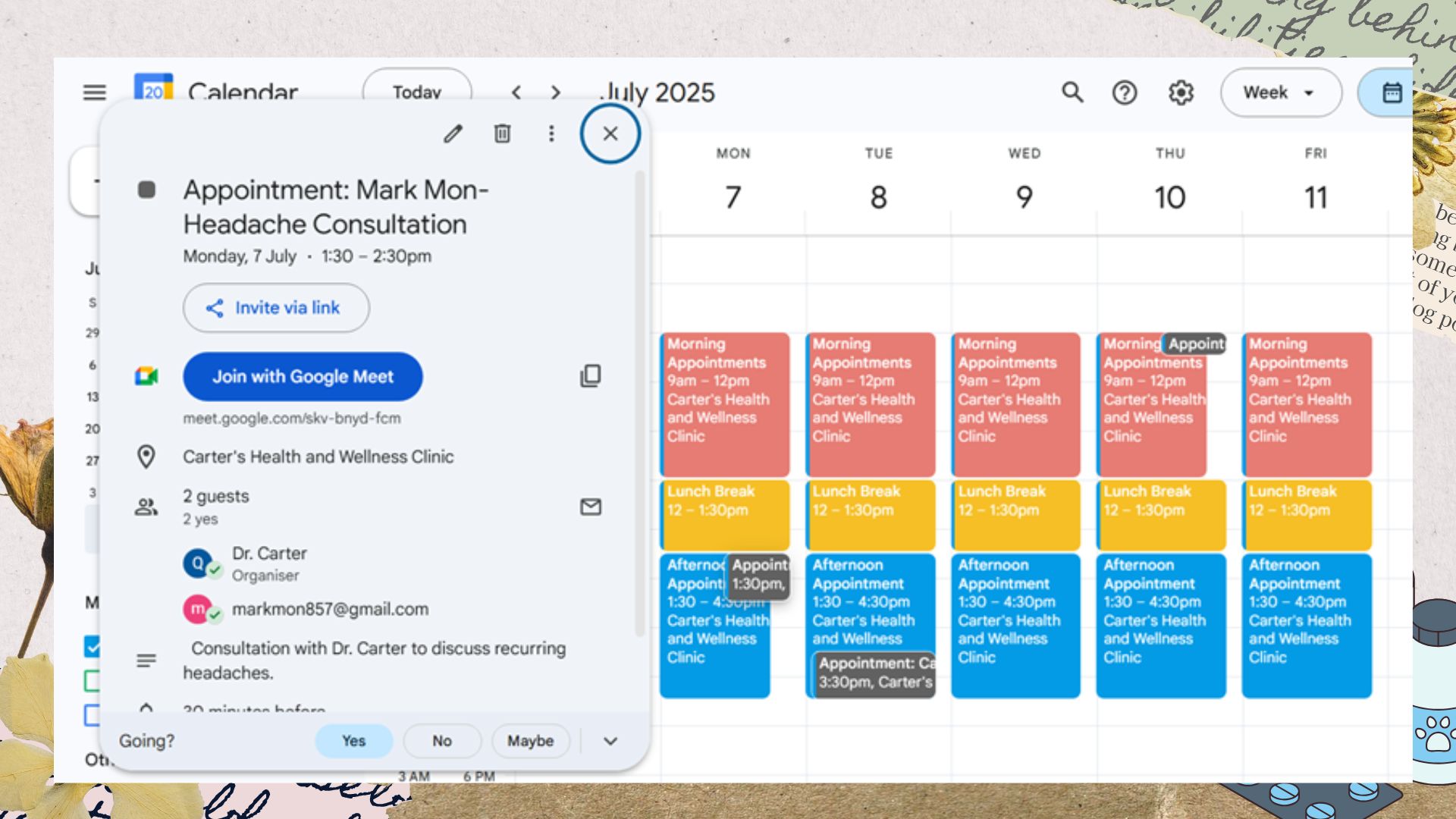RSVP Yes to the event
This screenshot has height=819, width=1456.
pos(353,741)
